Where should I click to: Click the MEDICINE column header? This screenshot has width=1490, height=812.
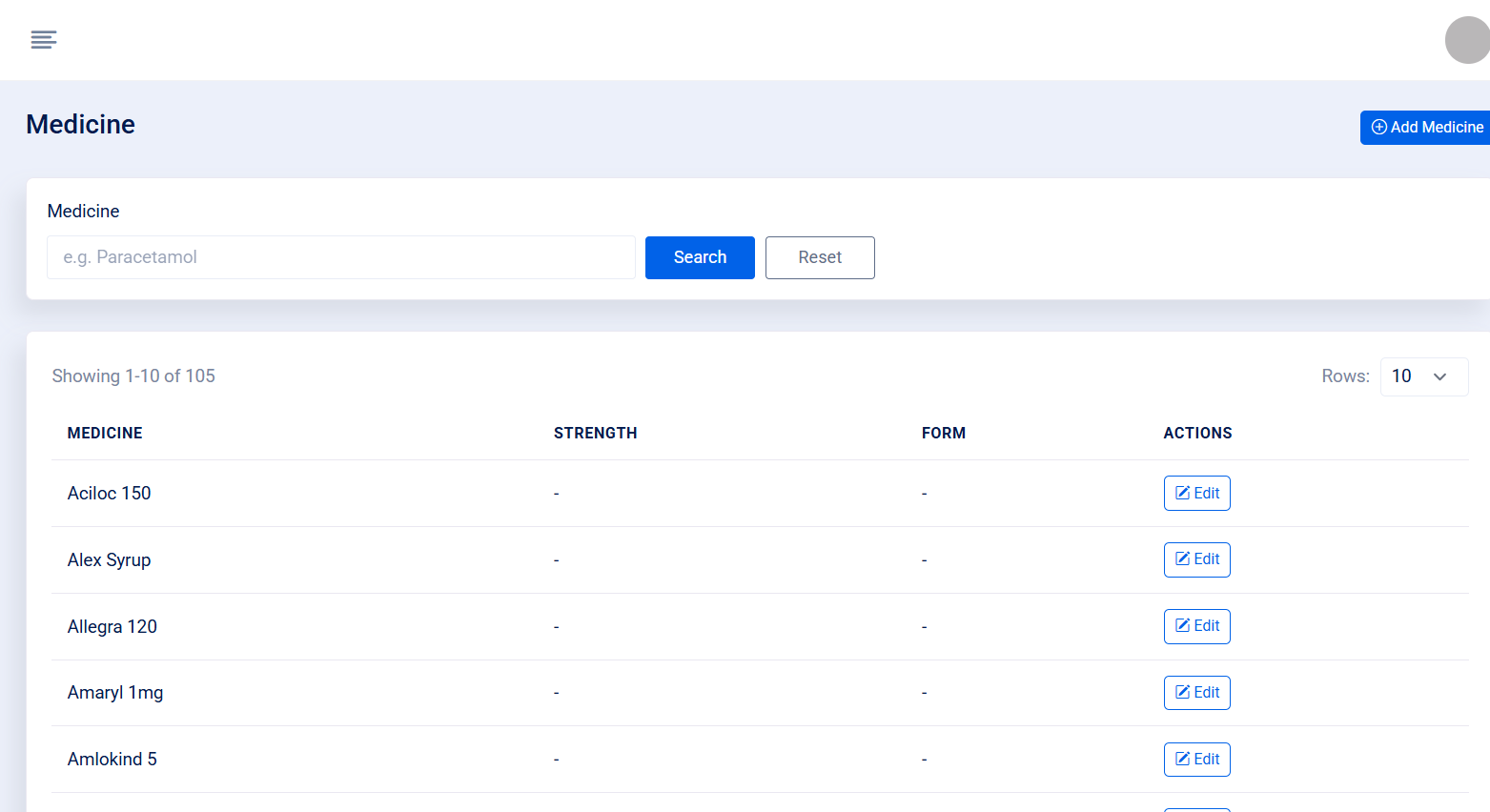pyautogui.click(x=105, y=433)
